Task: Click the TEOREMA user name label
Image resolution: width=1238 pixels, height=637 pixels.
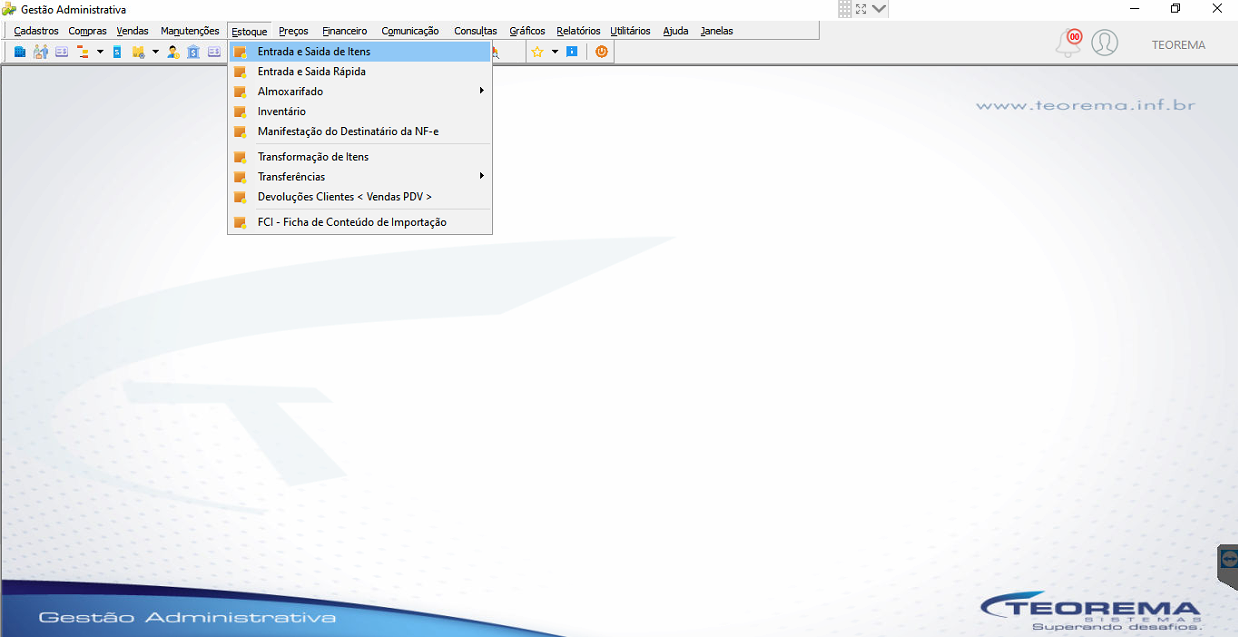Action: point(1178,45)
